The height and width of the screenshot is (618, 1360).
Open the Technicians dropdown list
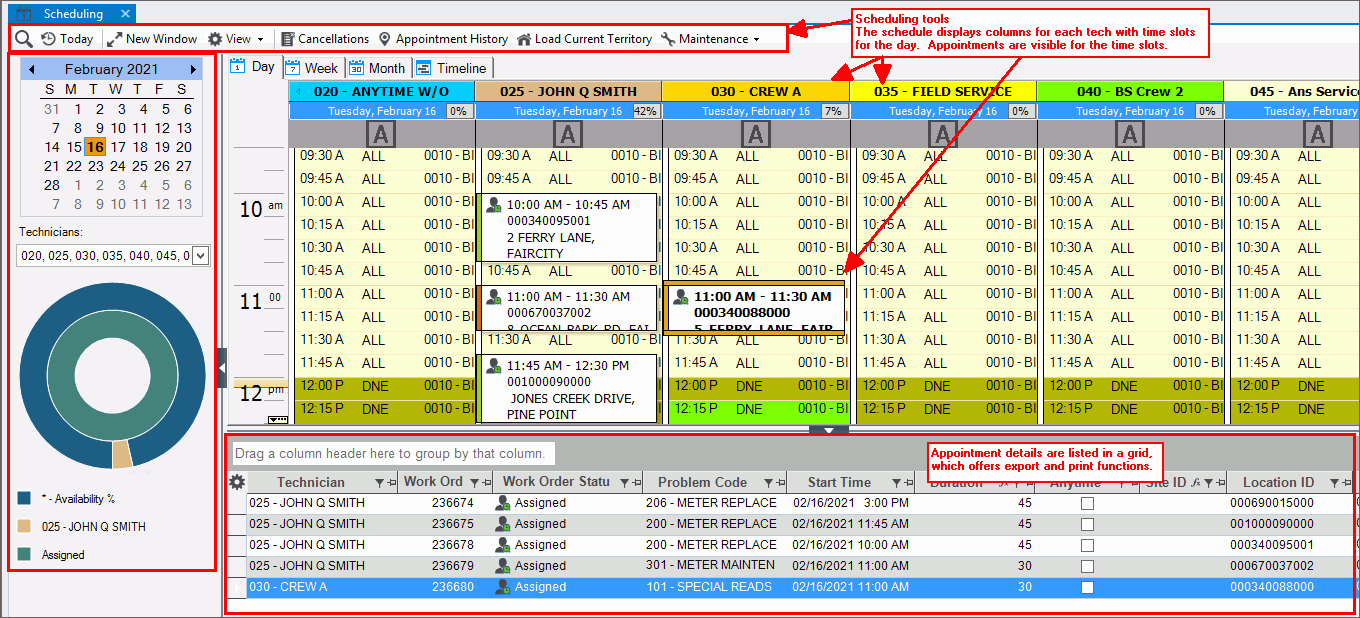click(x=200, y=256)
